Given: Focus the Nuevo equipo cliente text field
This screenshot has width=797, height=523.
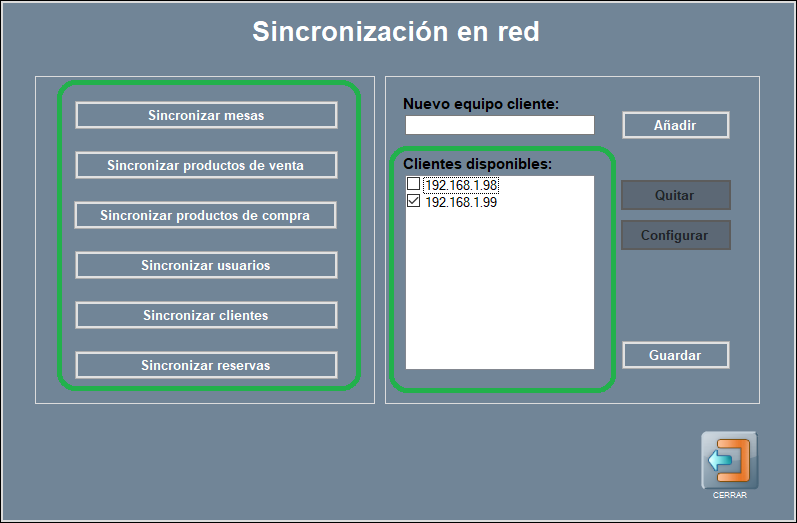Looking at the screenshot, I should point(499,125).
